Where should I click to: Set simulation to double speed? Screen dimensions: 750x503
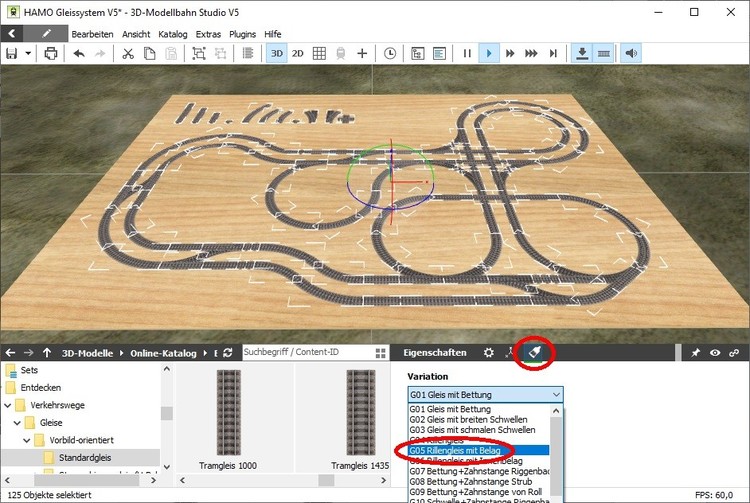tap(510, 54)
